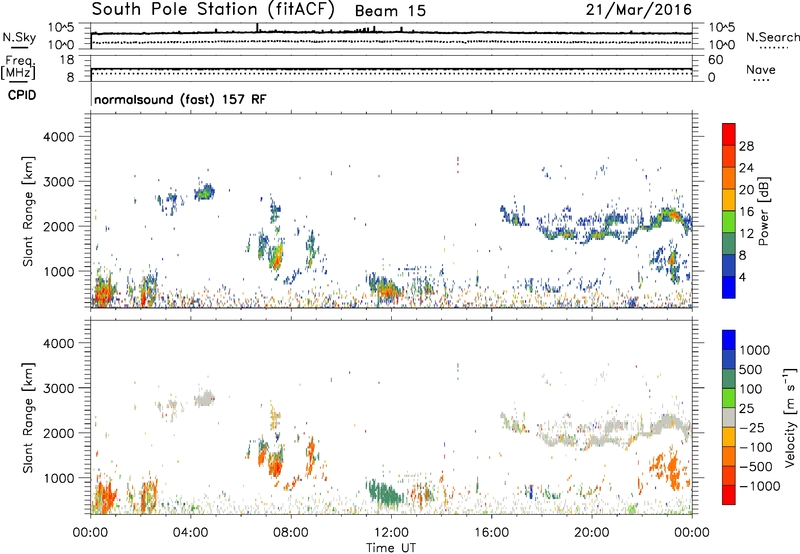Click the dark blue top segment of Velocity color bar

pyautogui.click(x=729, y=340)
